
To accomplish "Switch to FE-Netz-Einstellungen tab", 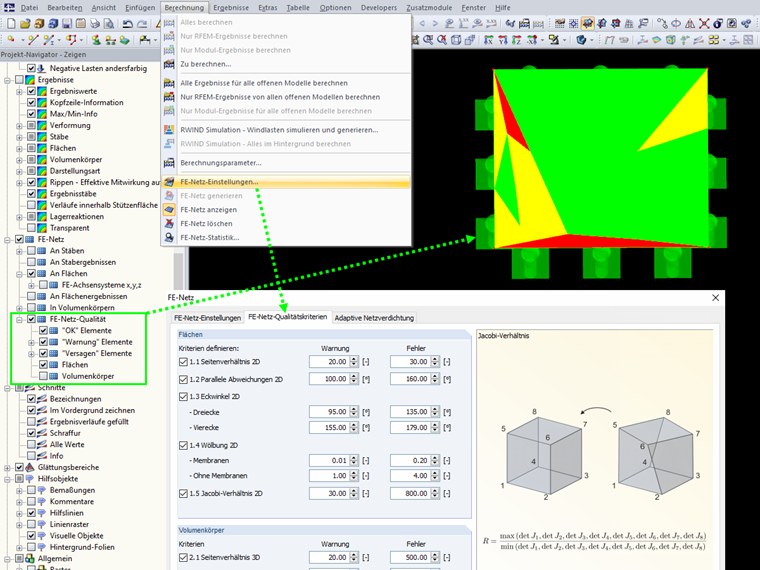I will point(207,318).
